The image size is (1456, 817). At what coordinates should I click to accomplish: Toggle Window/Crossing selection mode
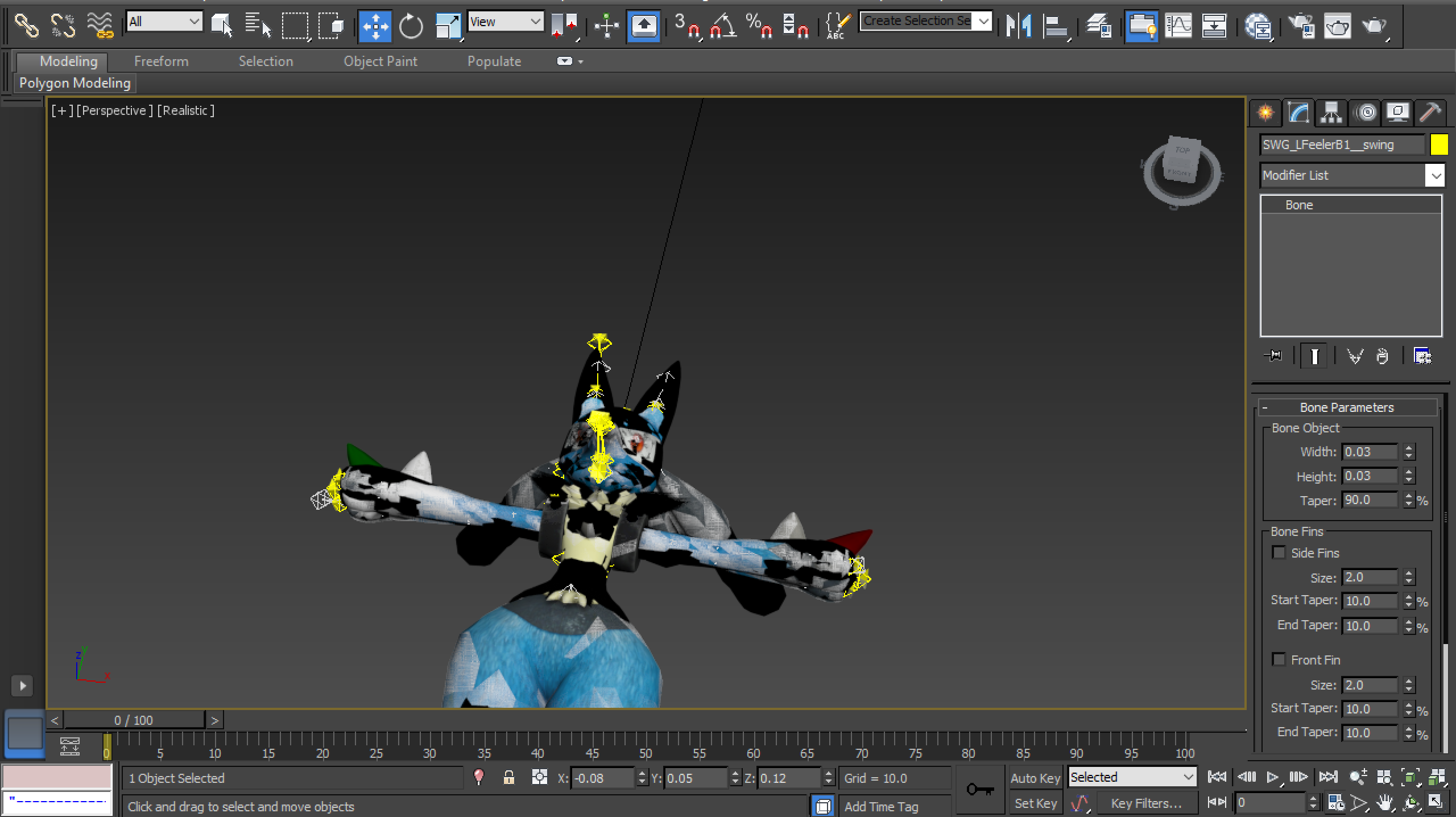[331, 26]
